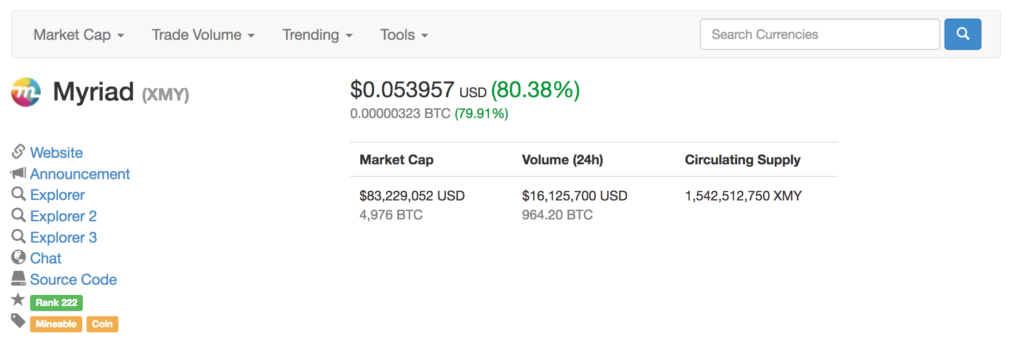Click the globe icon beside Chat

[18, 257]
